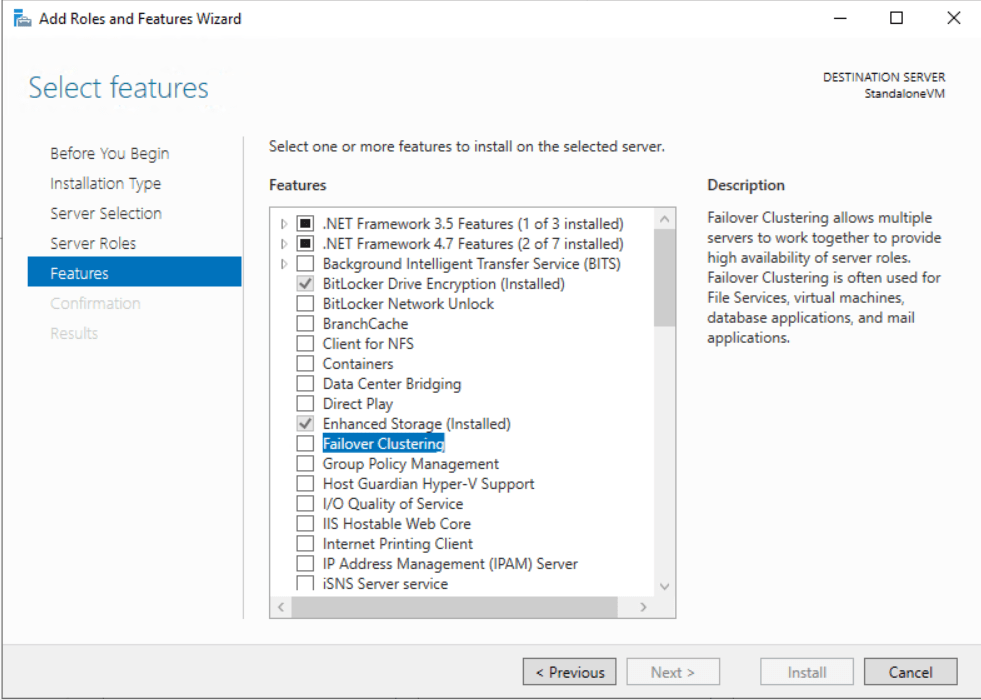Click the features list scroll down arrow
Screen dimensions: 981x700
coord(665,587)
